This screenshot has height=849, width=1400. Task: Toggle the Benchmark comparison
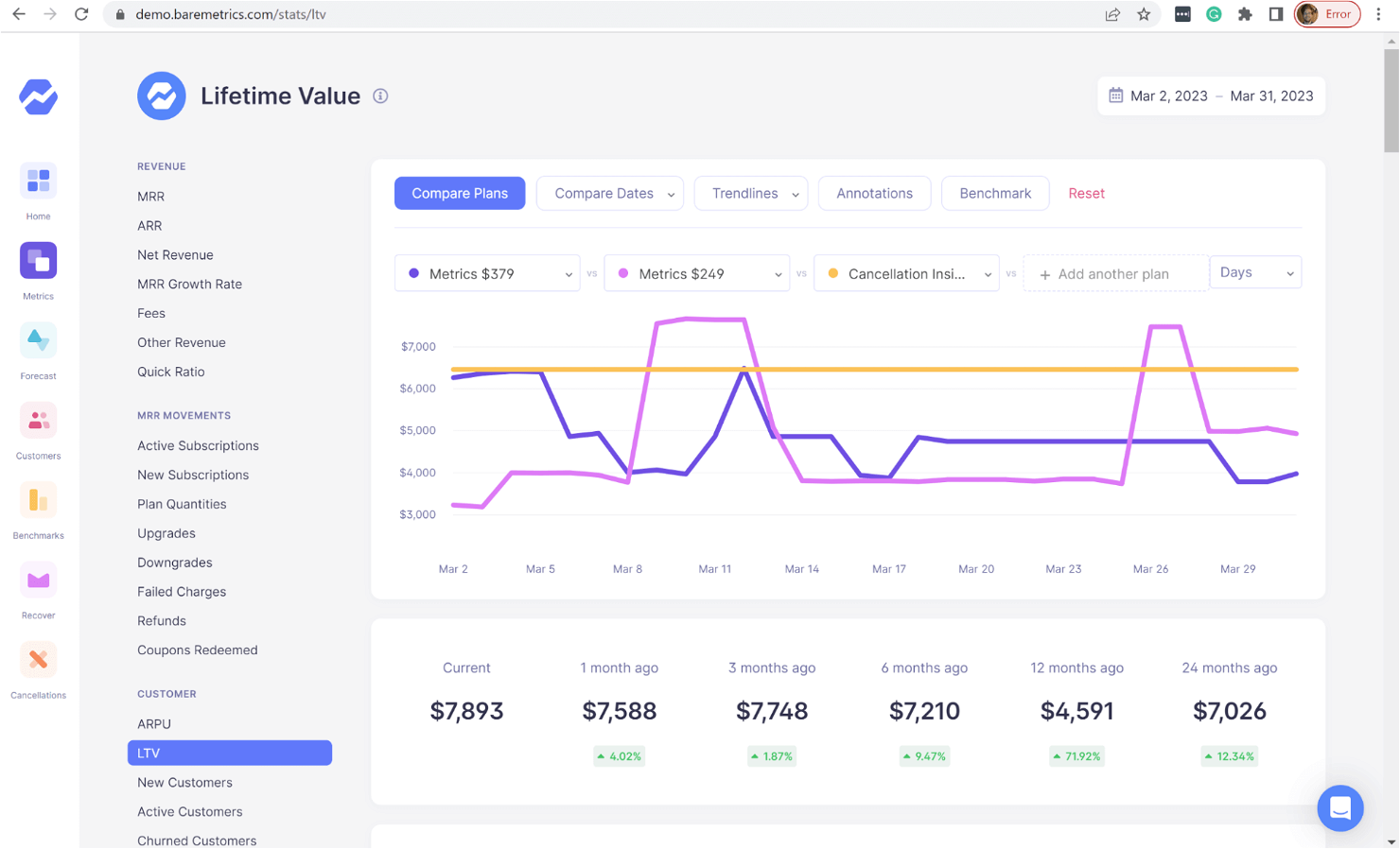(995, 193)
